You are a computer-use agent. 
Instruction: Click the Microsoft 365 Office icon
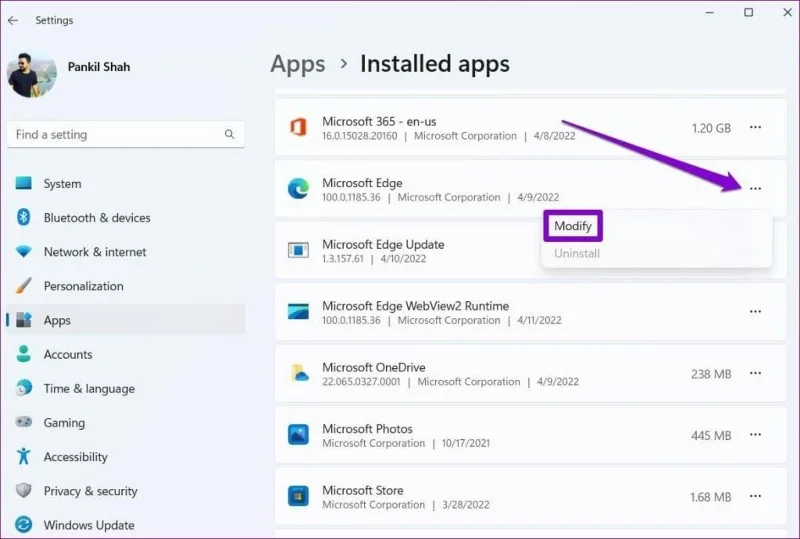[298, 127]
